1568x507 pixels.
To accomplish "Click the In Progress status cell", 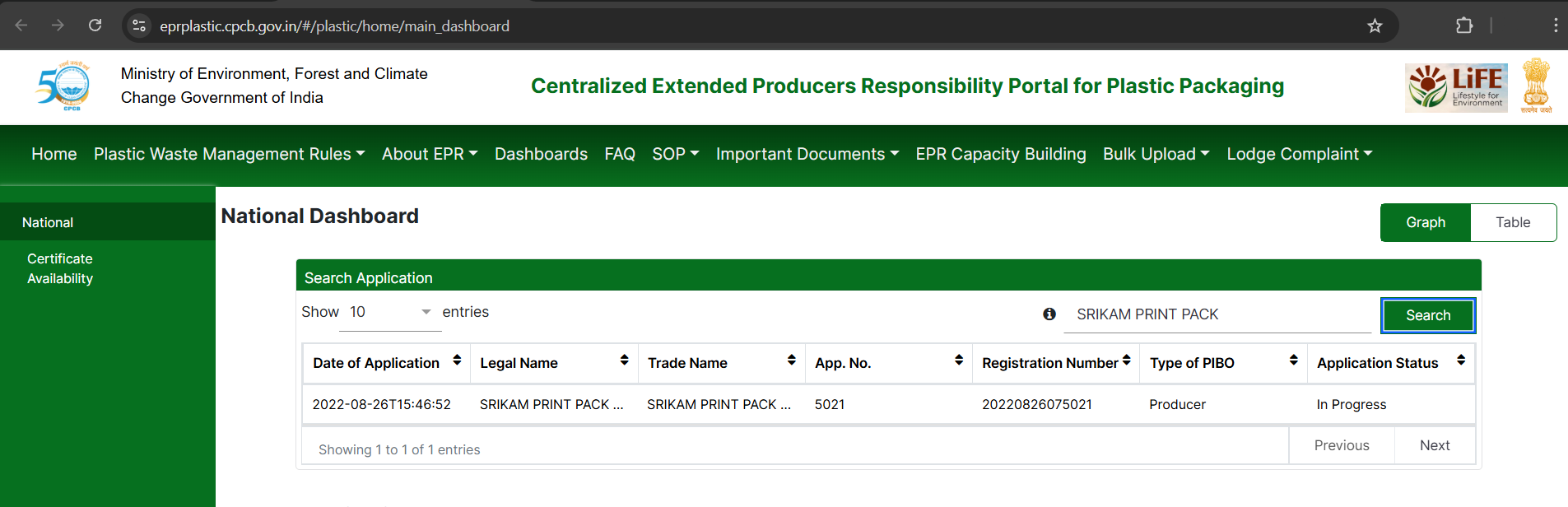I will pos(1352,404).
